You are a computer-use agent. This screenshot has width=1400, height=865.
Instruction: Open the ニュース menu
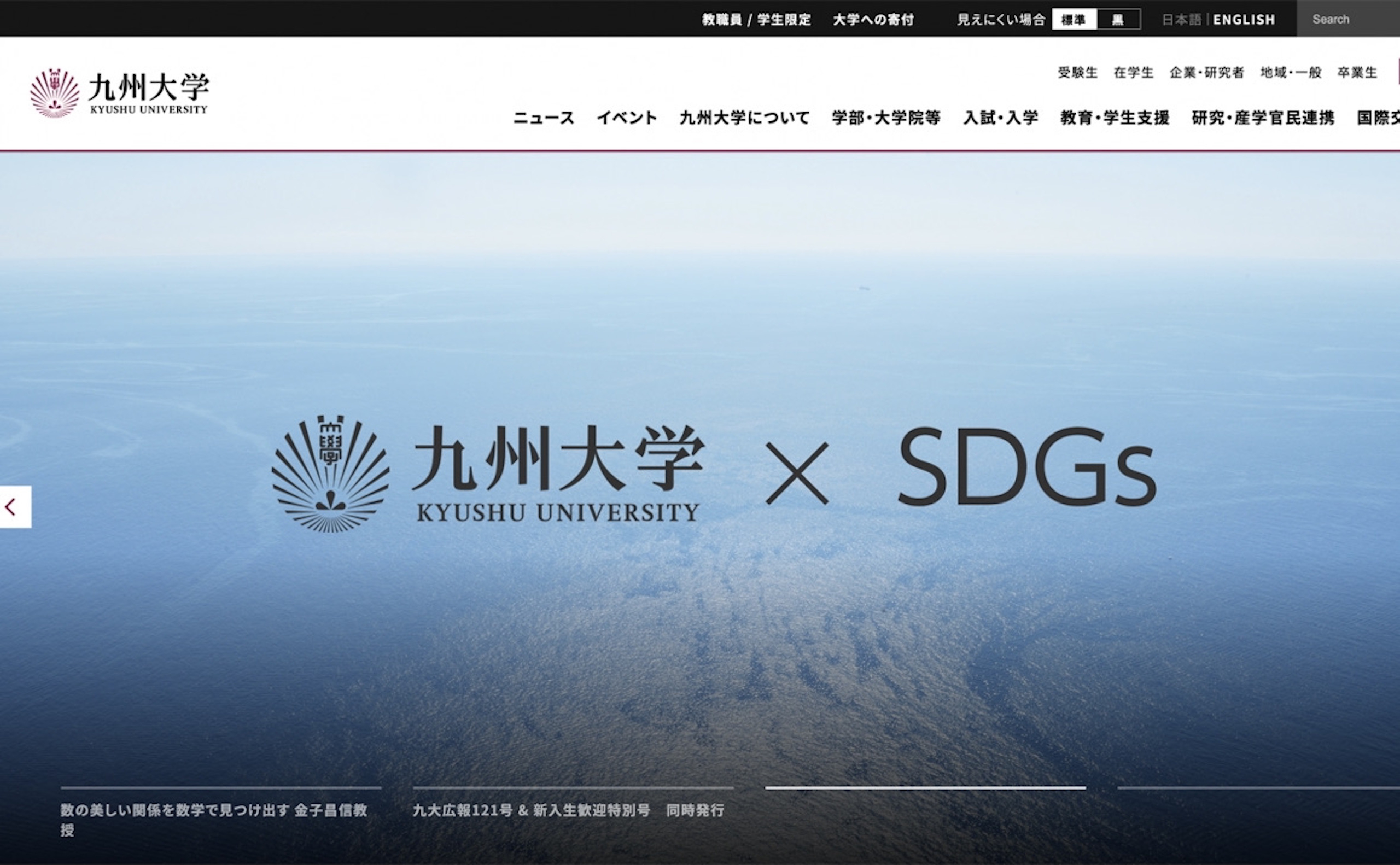[544, 118]
